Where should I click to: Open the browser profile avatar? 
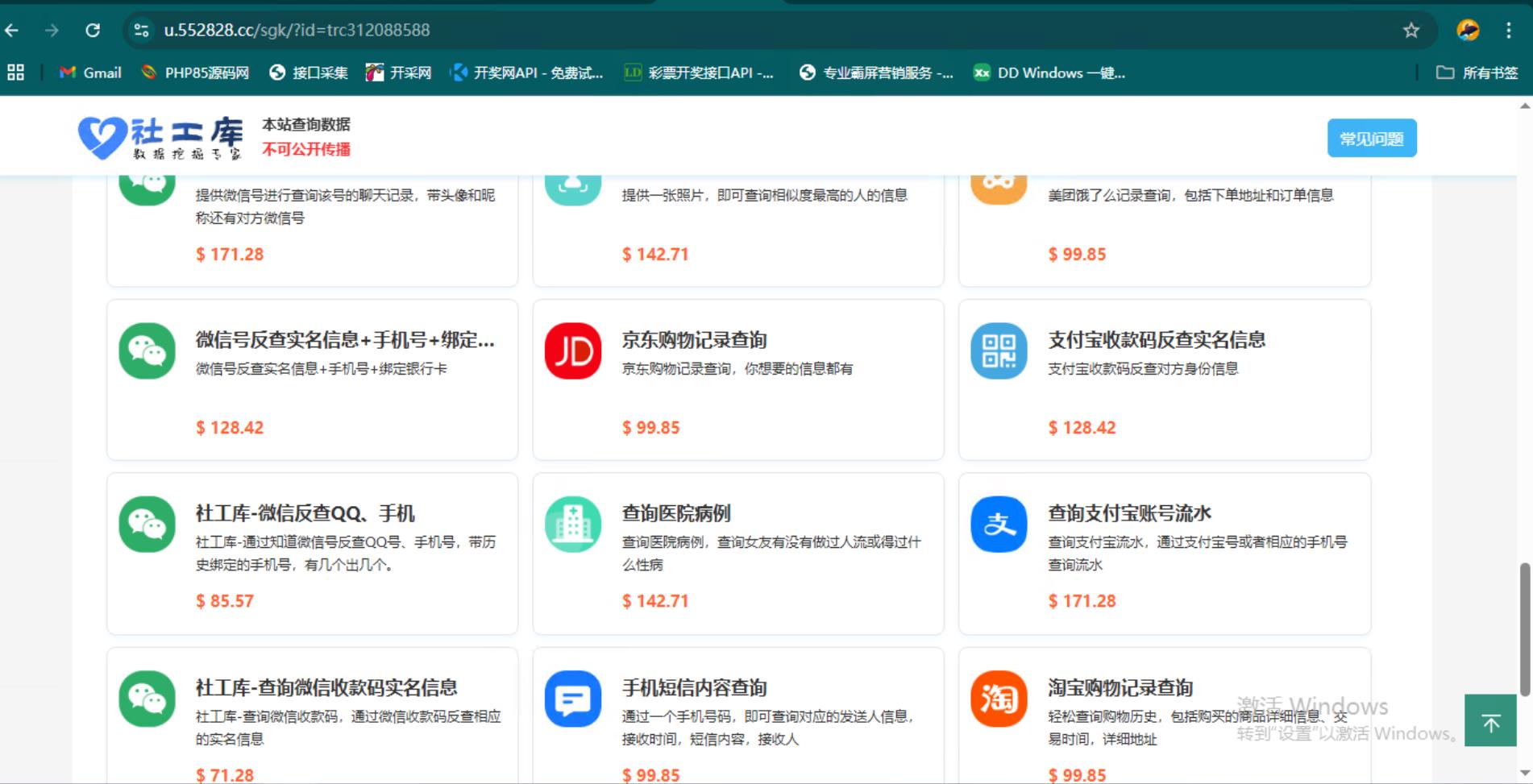(1468, 31)
